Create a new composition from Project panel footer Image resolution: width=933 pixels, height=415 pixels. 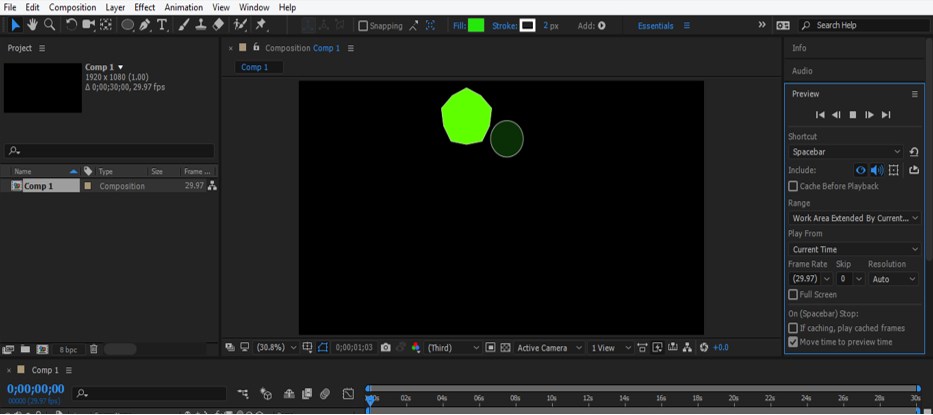[42, 350]
